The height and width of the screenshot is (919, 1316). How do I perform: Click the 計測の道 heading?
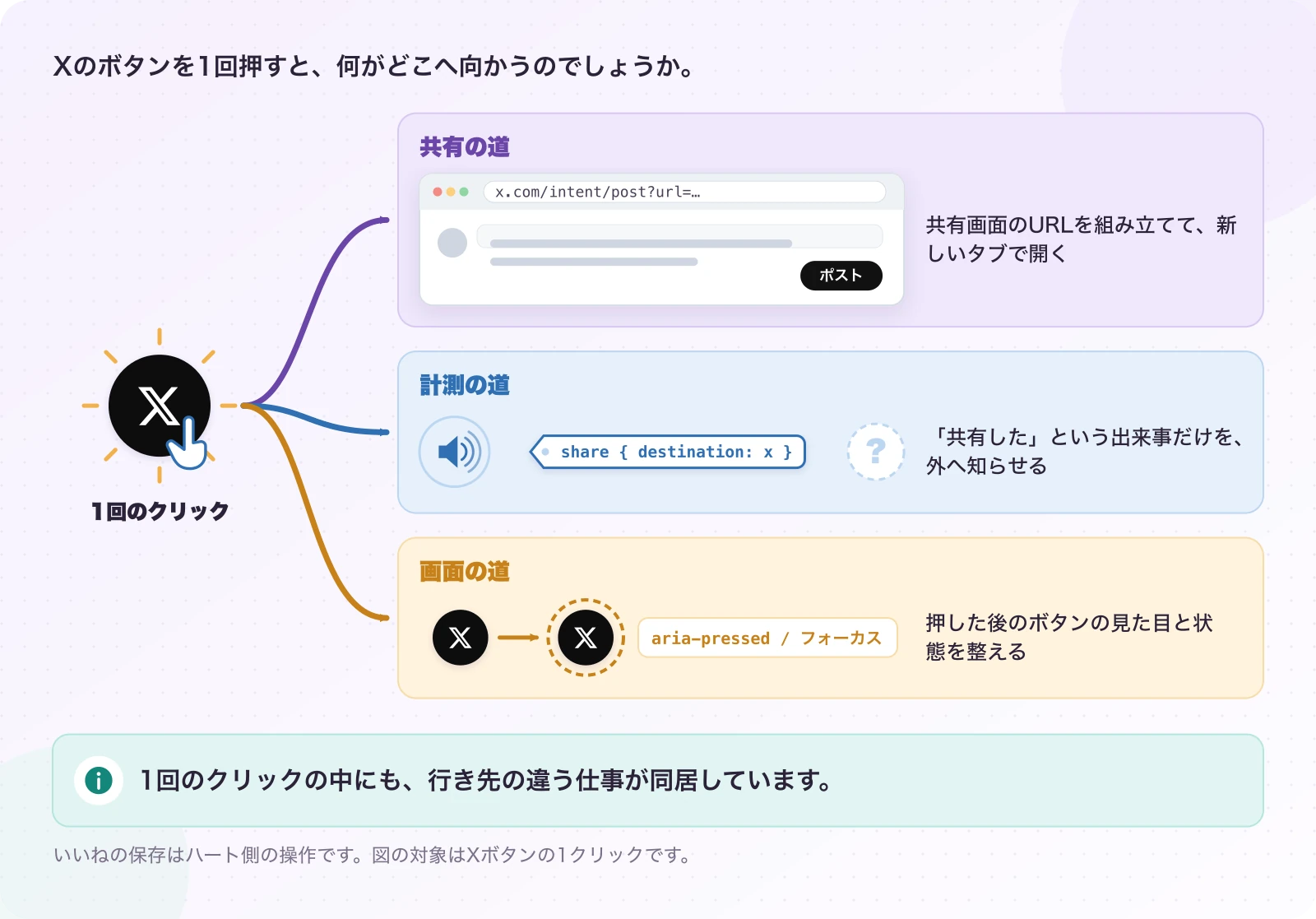click(x=465, y=385)
